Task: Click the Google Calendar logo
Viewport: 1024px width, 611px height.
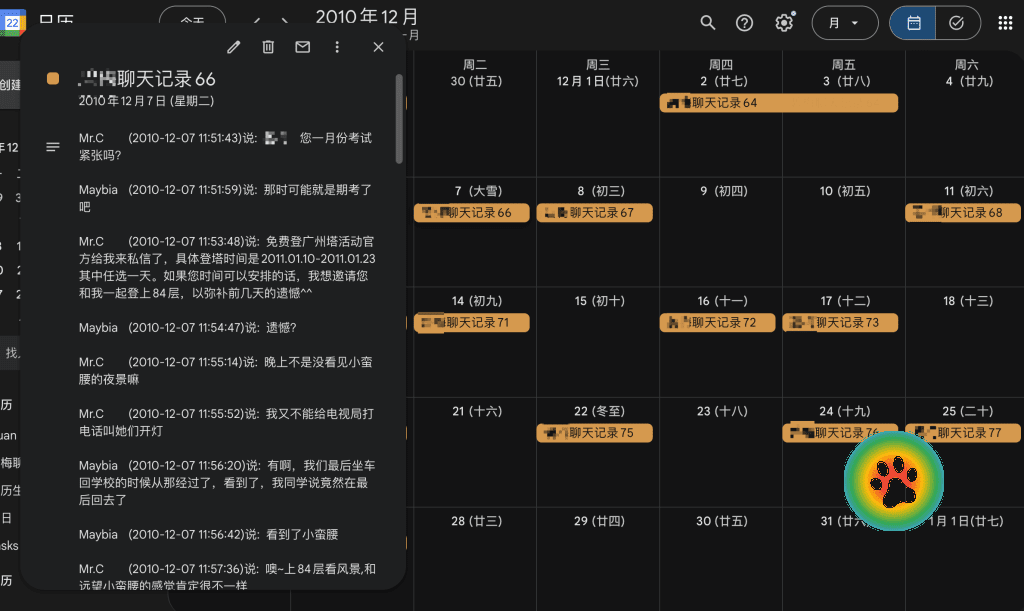Action: coord(12,21)
